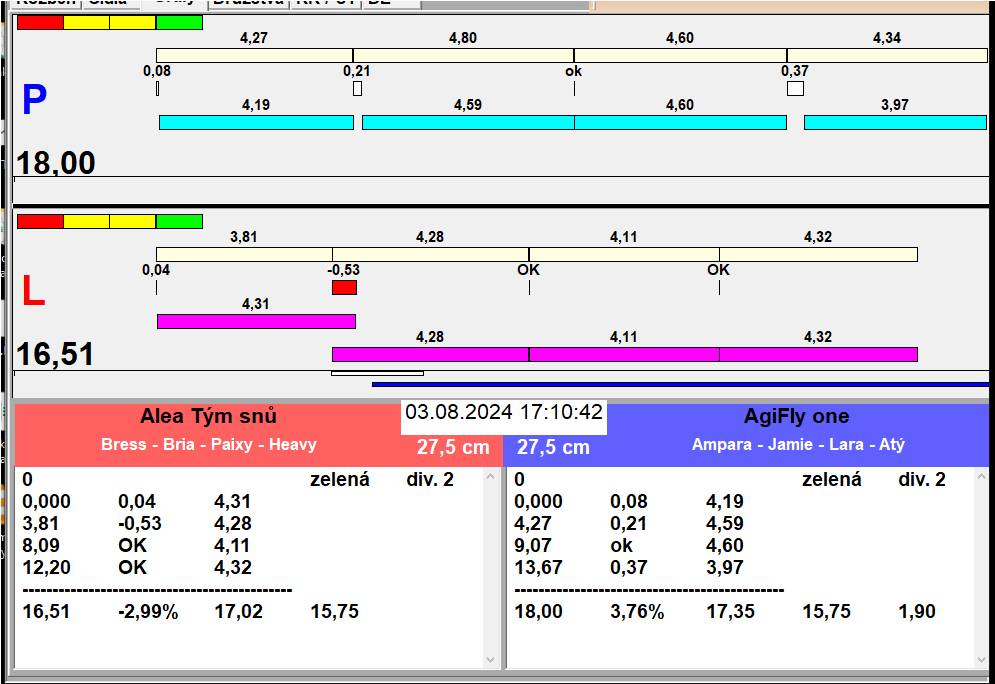Click the green start light in lane P

click(179, 22)
